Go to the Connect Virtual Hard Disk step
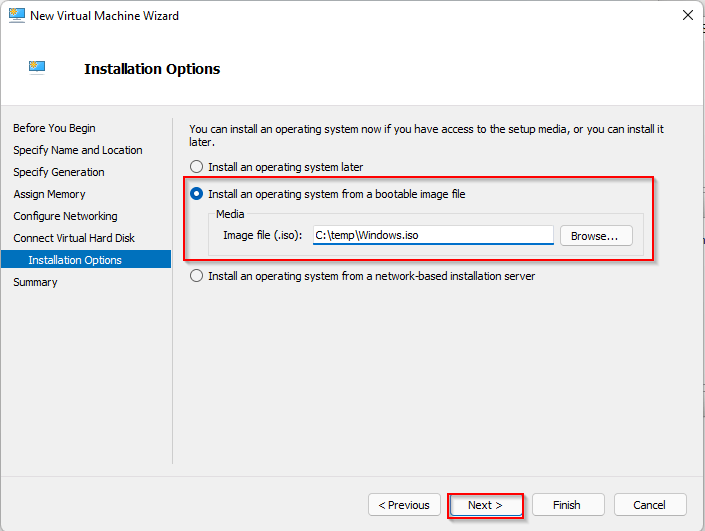 (x=74, y=238)
